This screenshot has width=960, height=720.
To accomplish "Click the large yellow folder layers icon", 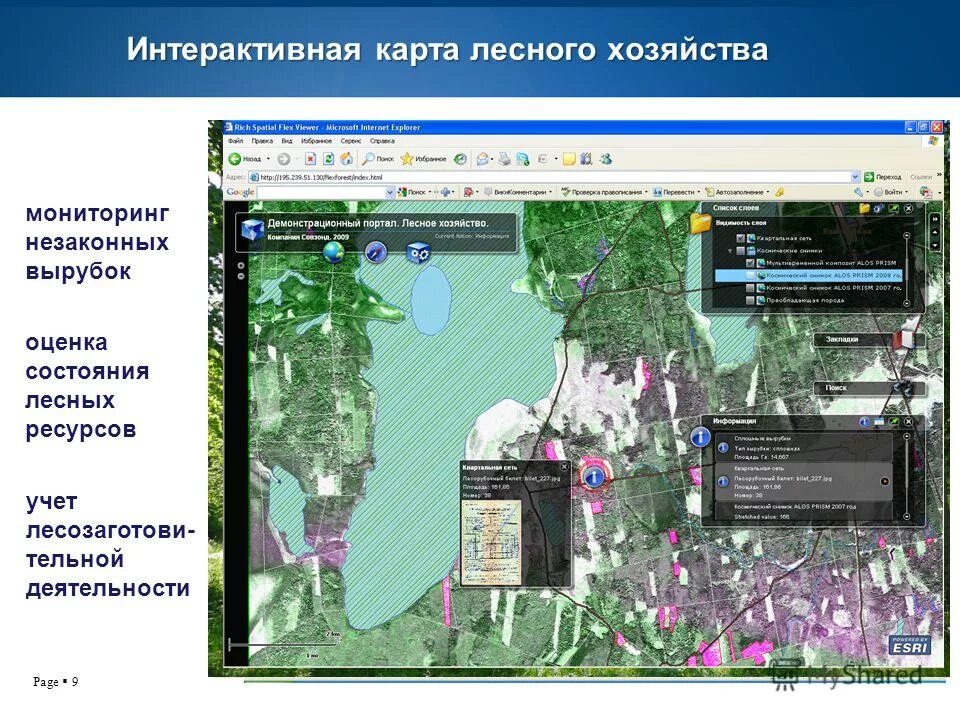I will tap(700, 223).
